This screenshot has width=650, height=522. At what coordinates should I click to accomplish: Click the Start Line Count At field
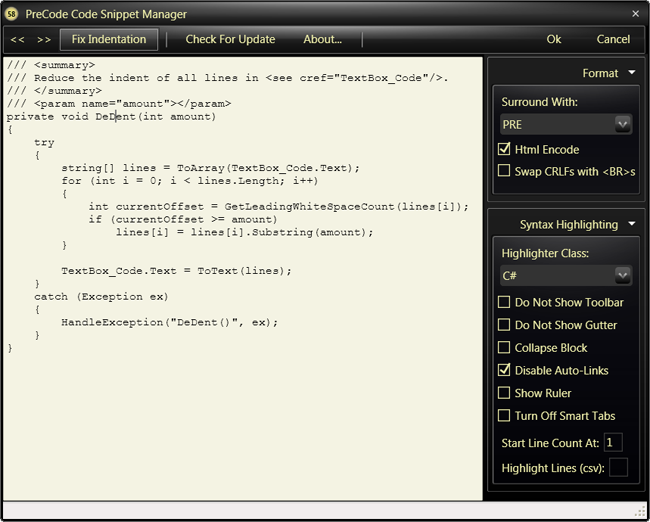pyautogui.click(x=613, y=442)
